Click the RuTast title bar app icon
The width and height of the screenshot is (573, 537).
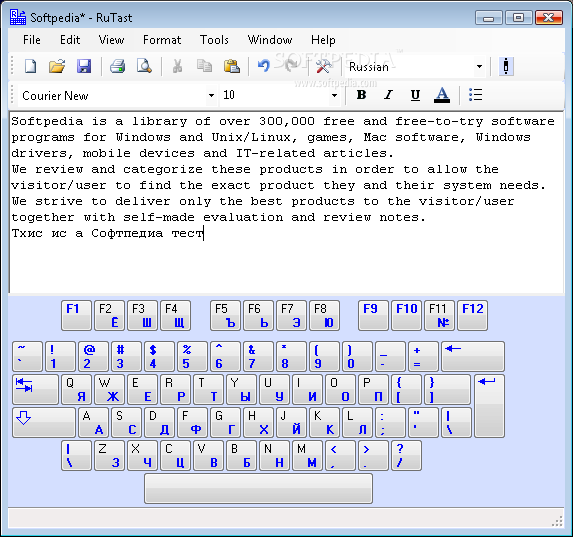coord(18,17)
